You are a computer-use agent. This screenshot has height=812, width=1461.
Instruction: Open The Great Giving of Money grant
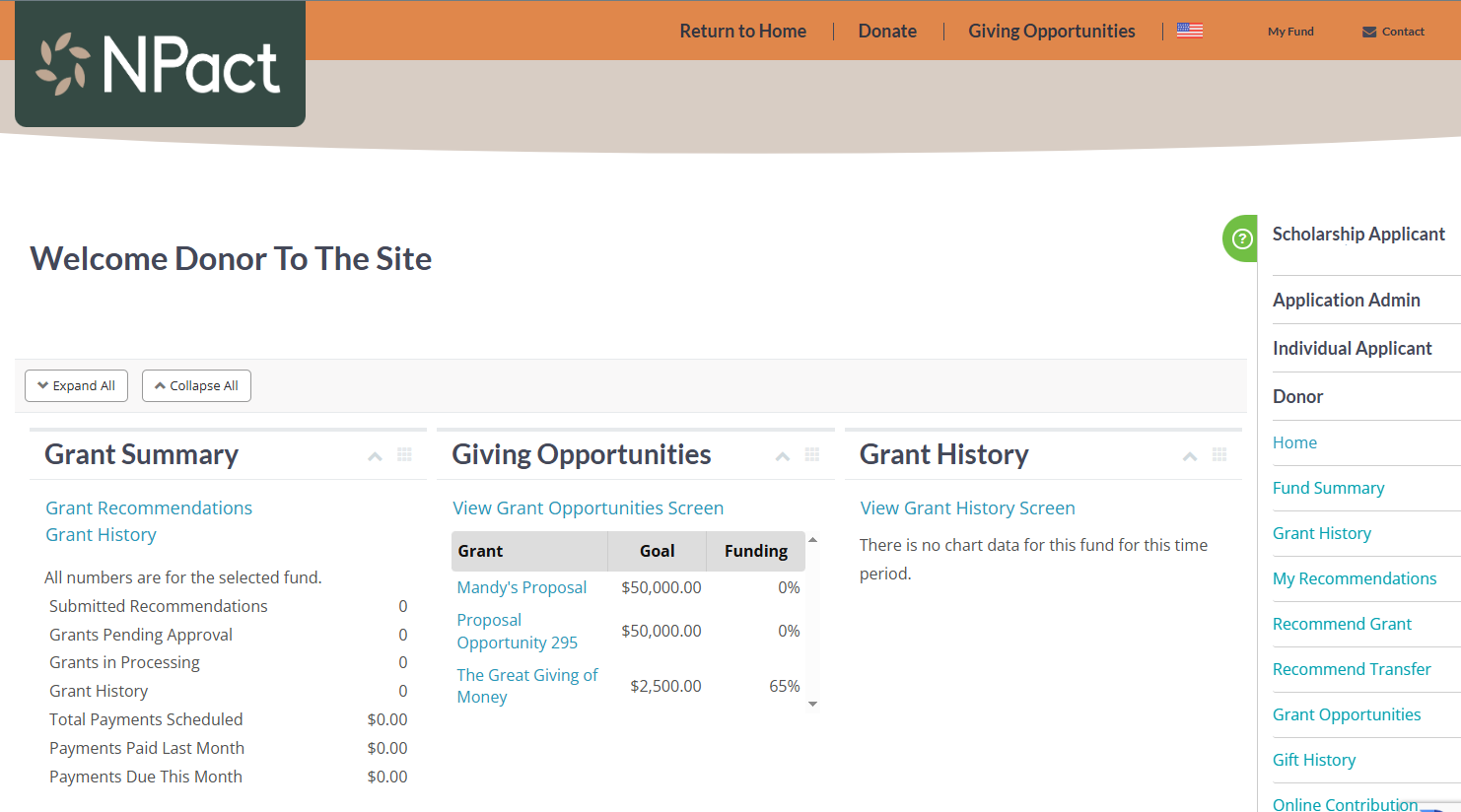point(527,686)
